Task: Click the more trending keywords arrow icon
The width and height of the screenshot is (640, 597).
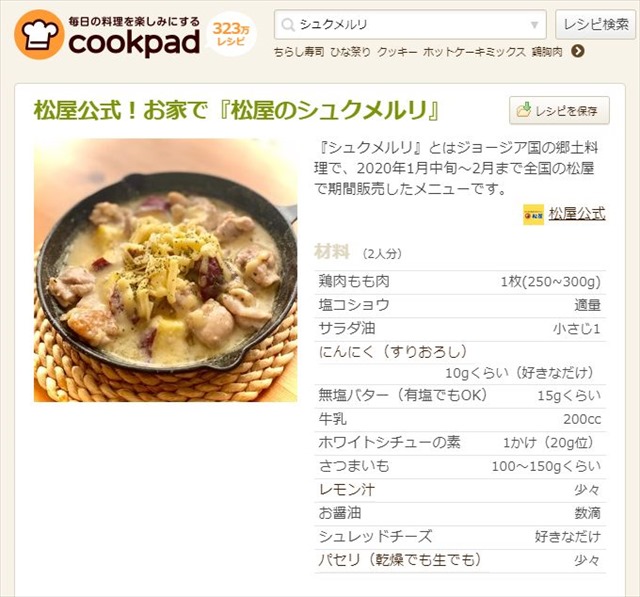Action: pos(578,51)
